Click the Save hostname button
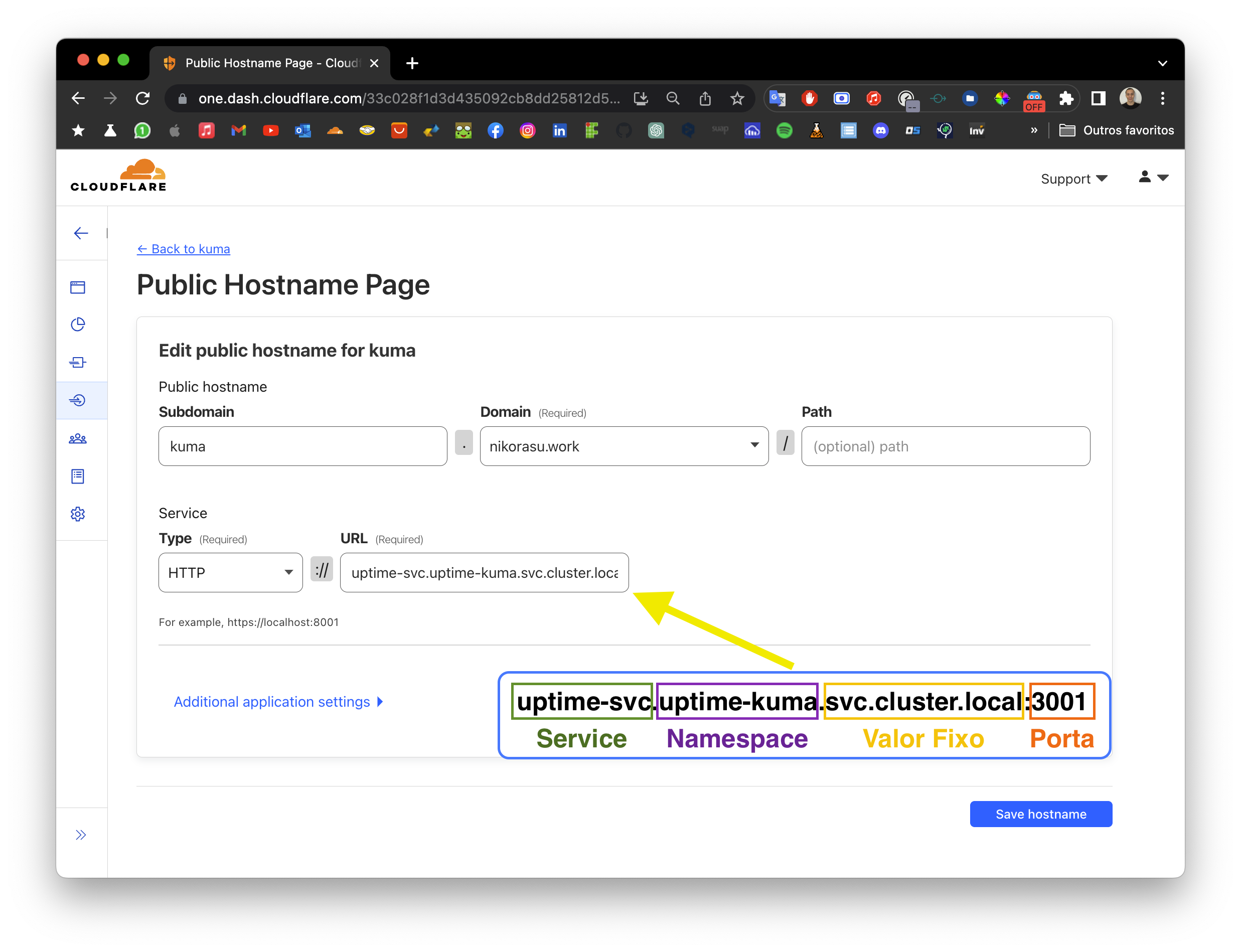Image resolution: width=1241 pixels, height=952 pixels. tap(1040, 814)
